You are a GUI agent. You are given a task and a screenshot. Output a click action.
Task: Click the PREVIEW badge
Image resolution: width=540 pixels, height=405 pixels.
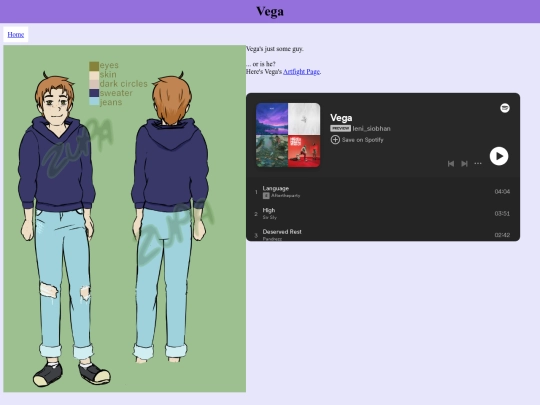point(340,128)
